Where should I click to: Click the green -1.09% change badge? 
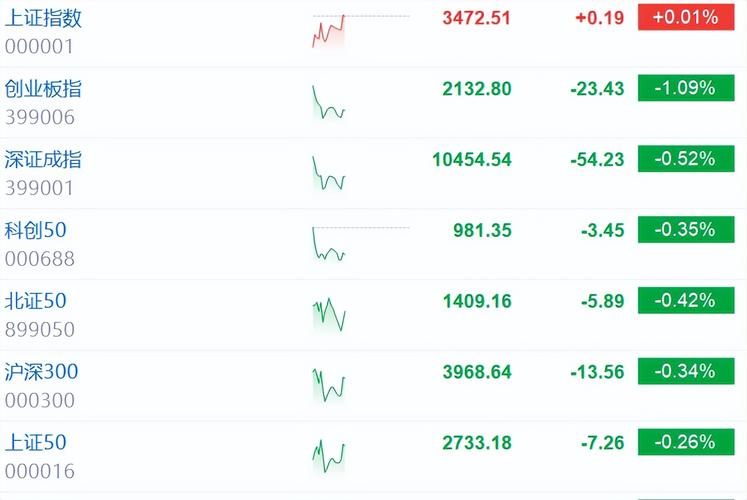(685, 89)
